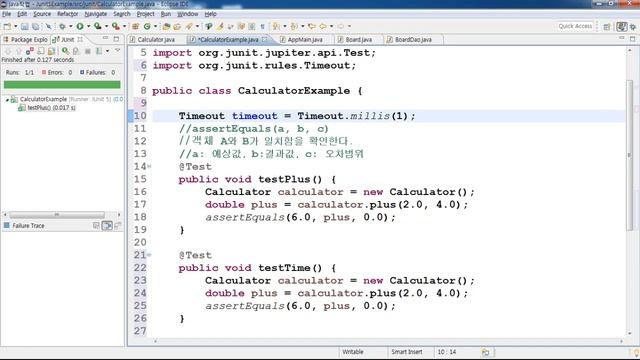Open the Coverage dropdown arrow
Image resolution: width=640 pixels, height=360 pixels.
(x=106, y=27)
